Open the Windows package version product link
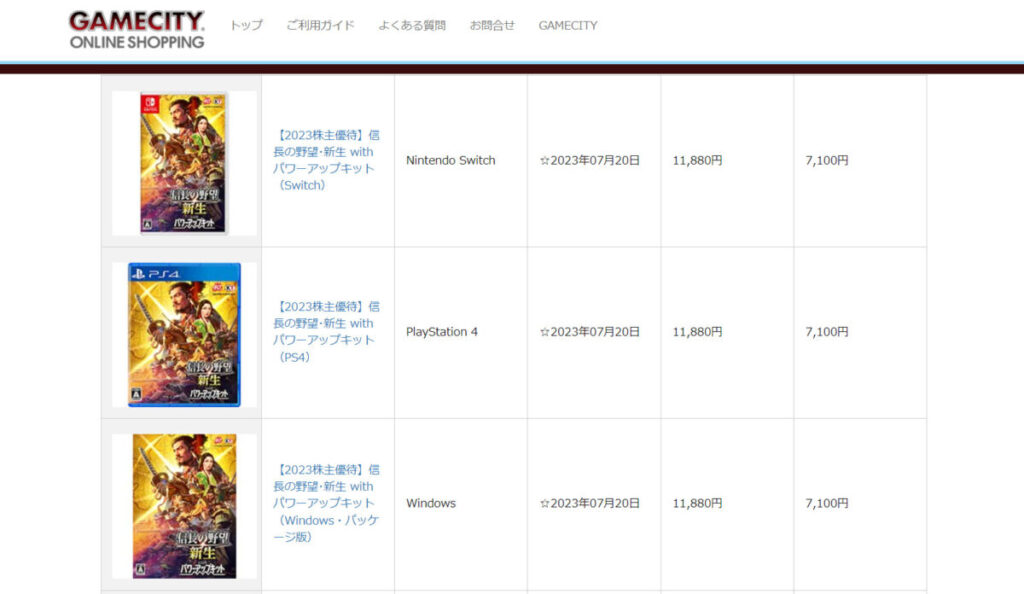Image resolution: width=1024 pixels, height=594 pixels. (327, 503)
